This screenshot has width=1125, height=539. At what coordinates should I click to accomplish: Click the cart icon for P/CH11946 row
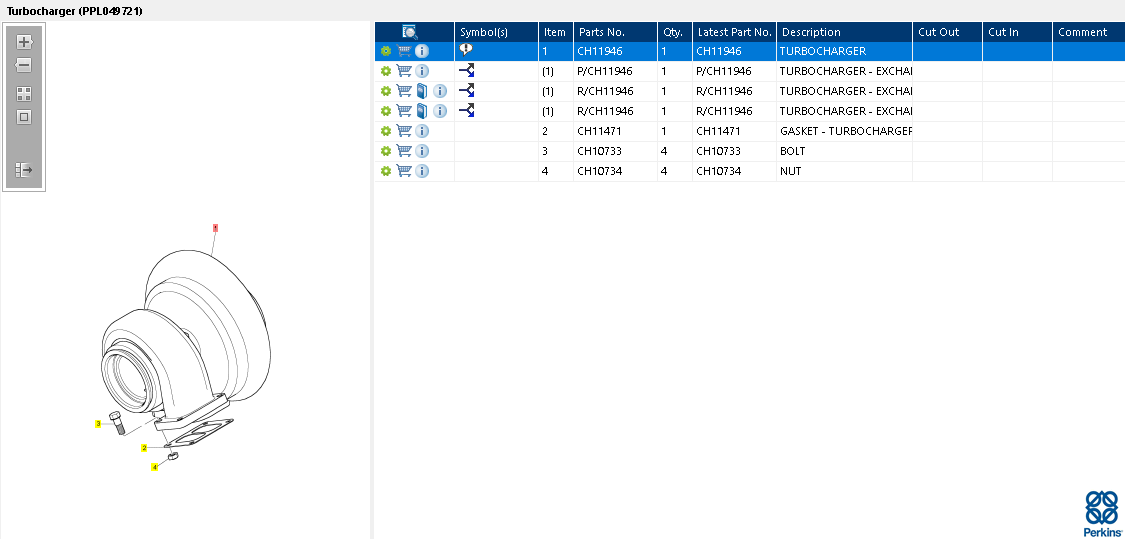tap(404, 71)
